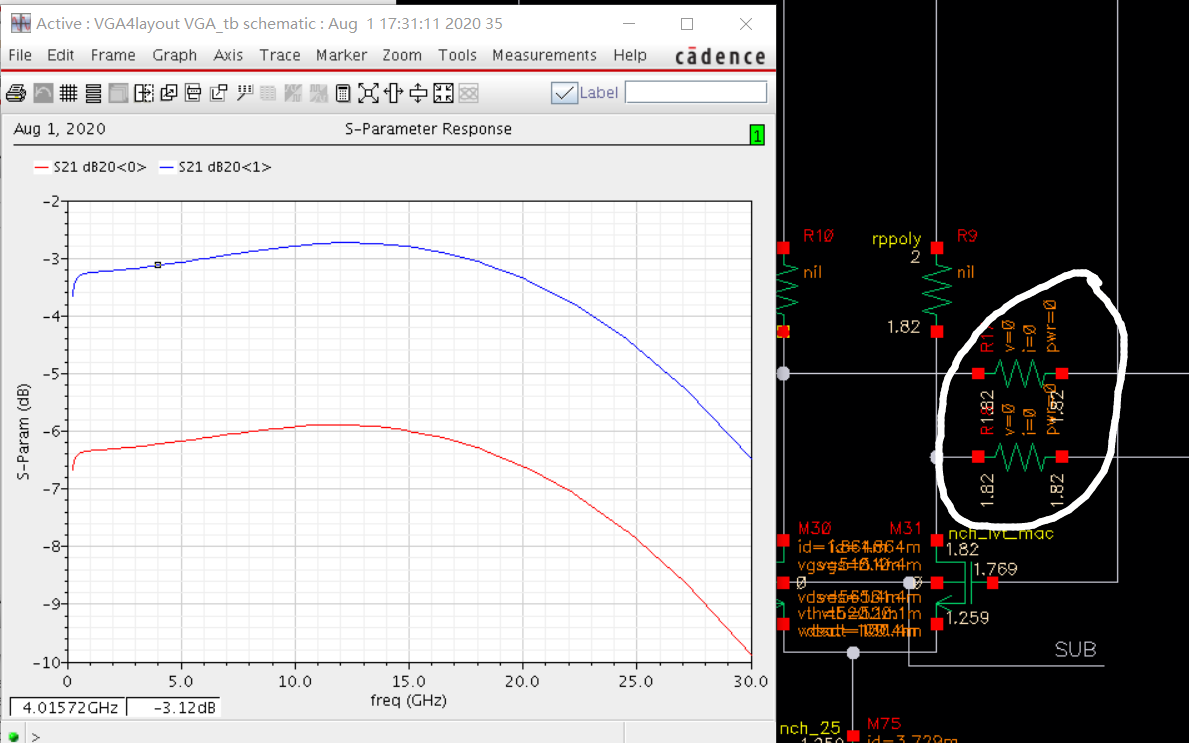Viewport: 1189px width, 743px height.
Task: Select resistor R10 label in schematic
Action: point(818,236)
